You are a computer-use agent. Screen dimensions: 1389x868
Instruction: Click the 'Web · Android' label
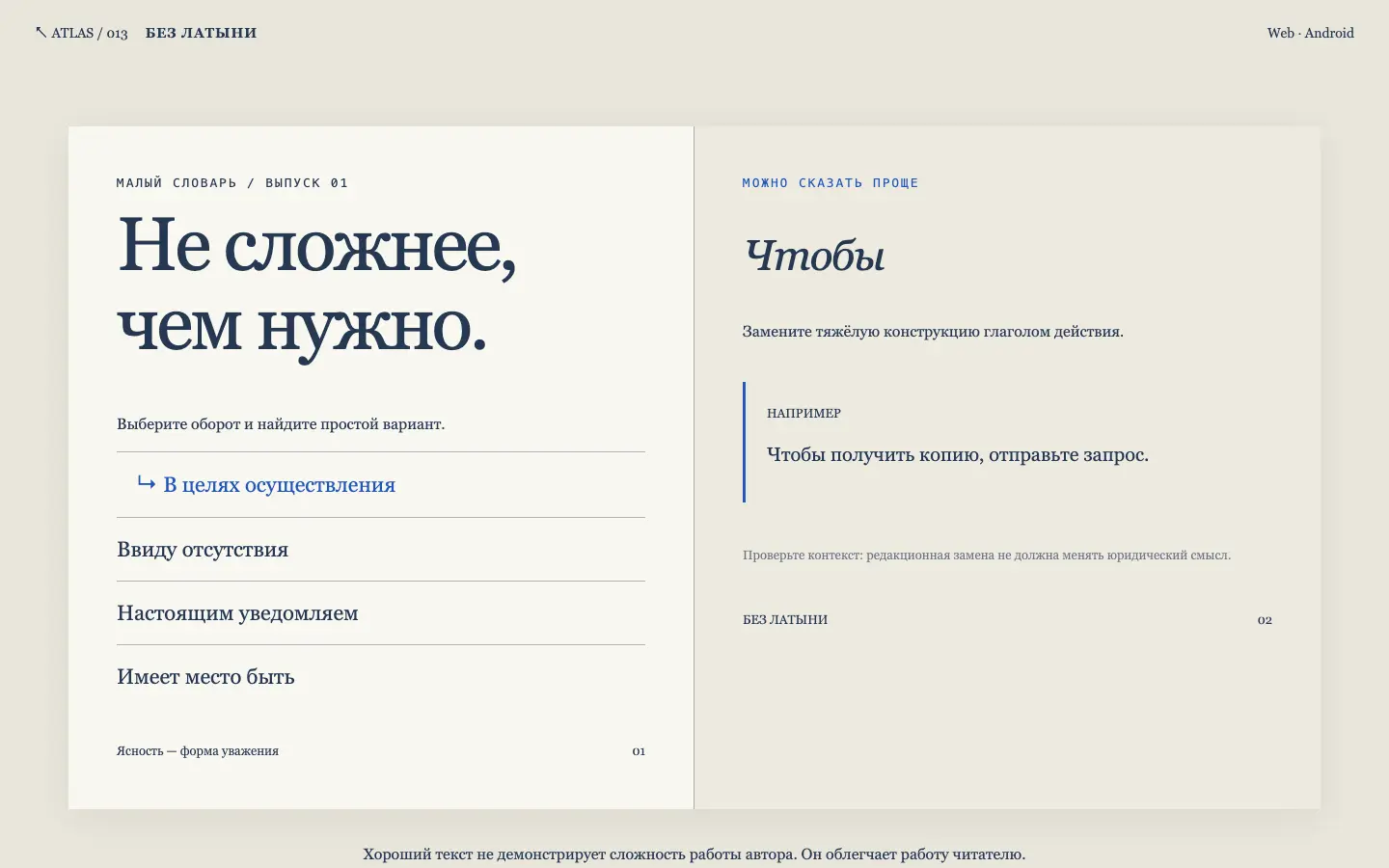(x=1310, y=33)
